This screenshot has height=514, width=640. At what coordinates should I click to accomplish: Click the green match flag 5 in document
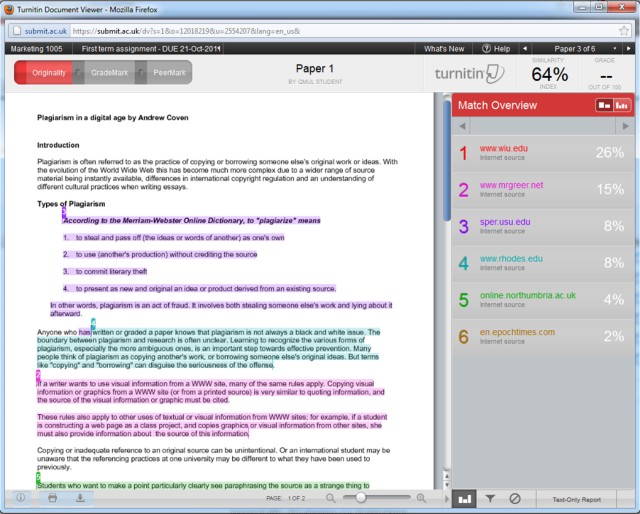(38, 478)
